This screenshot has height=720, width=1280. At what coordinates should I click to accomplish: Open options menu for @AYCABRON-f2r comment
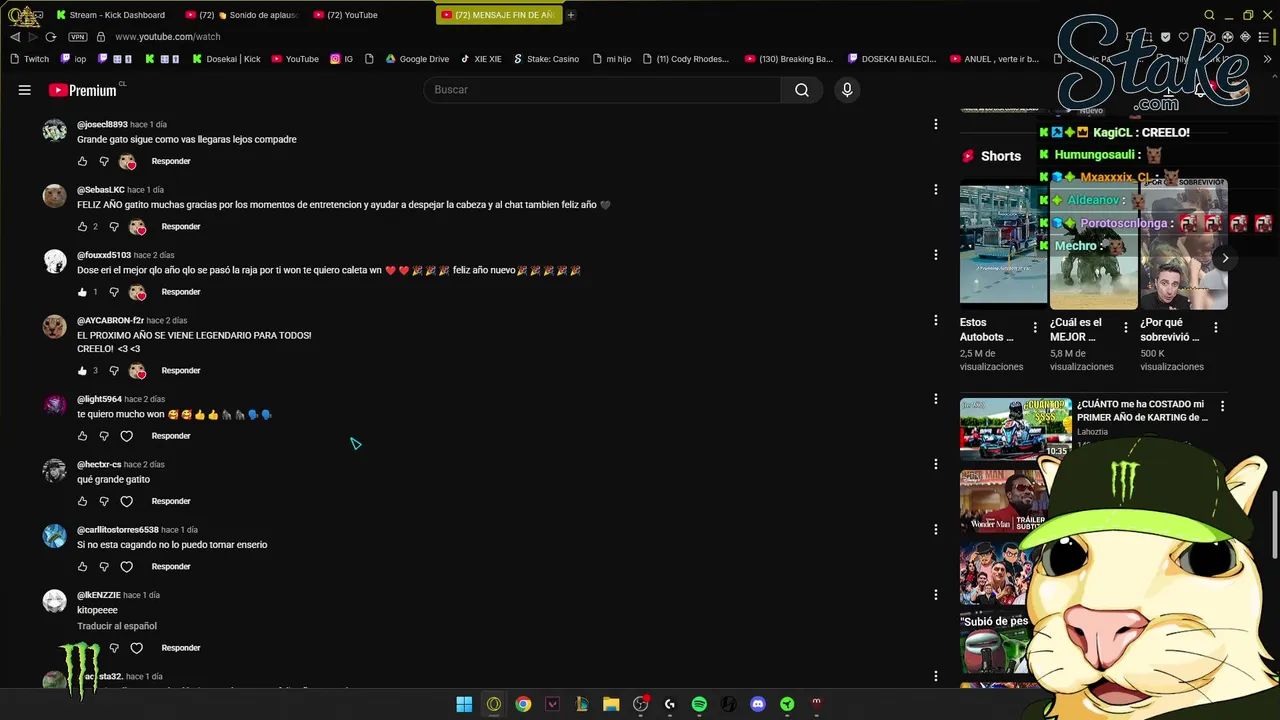coord(936,320)
